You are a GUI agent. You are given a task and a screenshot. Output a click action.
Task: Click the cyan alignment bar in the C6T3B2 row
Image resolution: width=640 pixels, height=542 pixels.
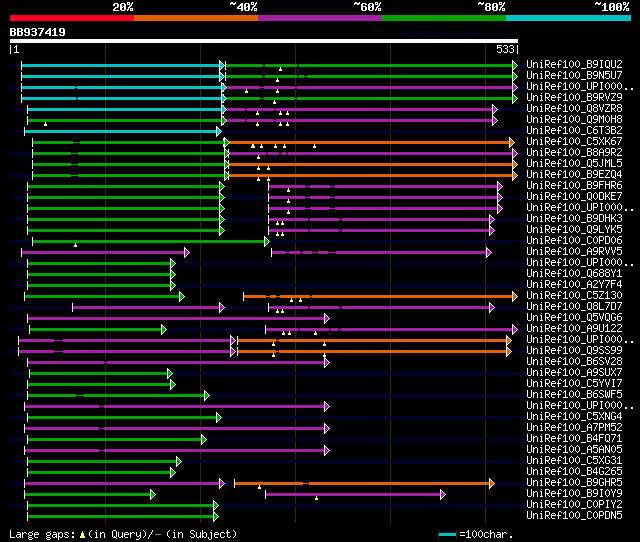(x=122, y=131)
